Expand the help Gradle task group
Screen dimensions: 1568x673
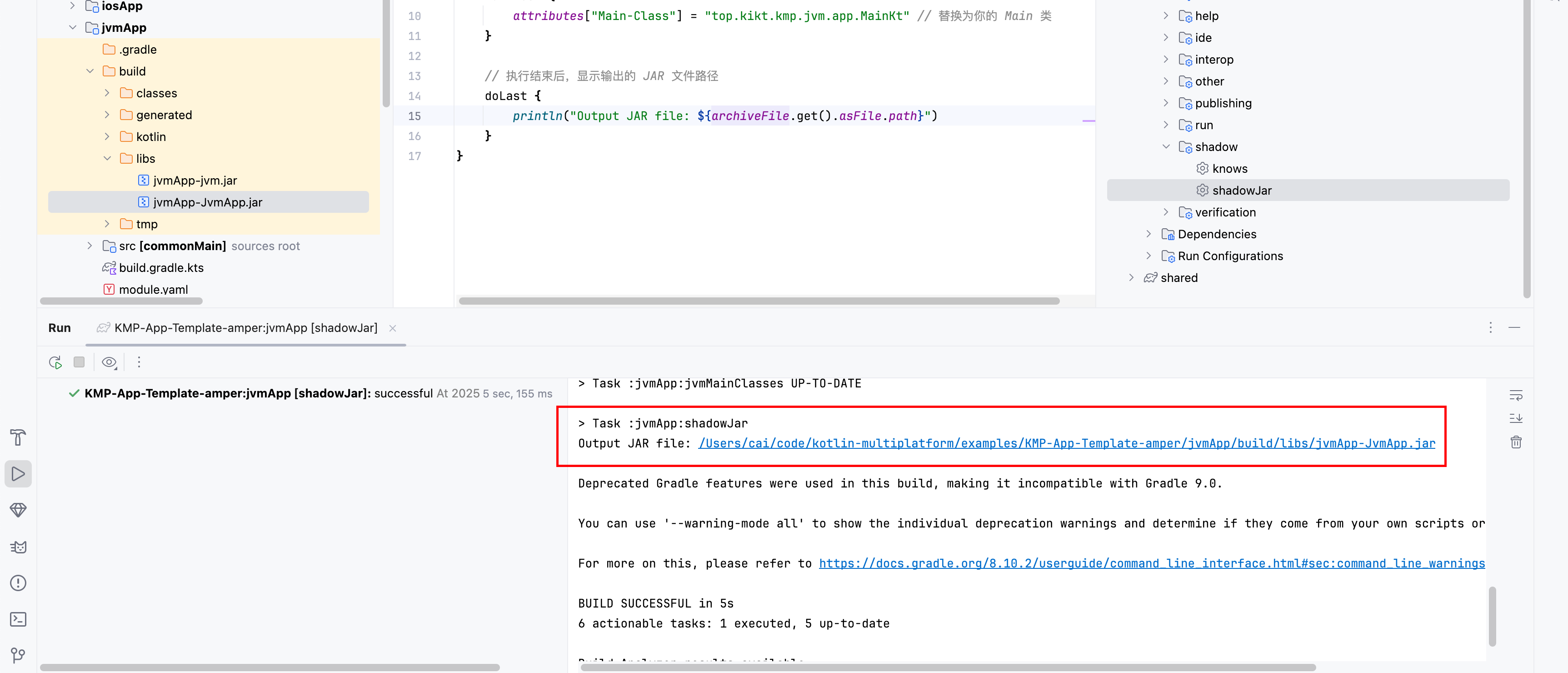tap(1166, 16)
